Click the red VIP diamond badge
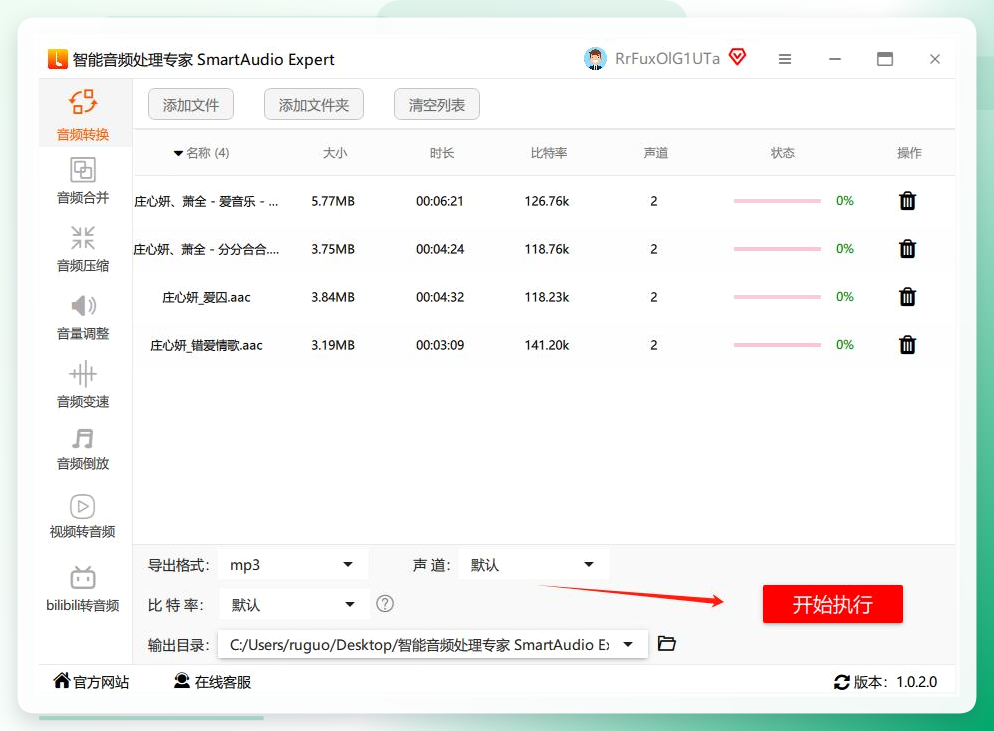The image size is (994, 731). click(737, 57)
